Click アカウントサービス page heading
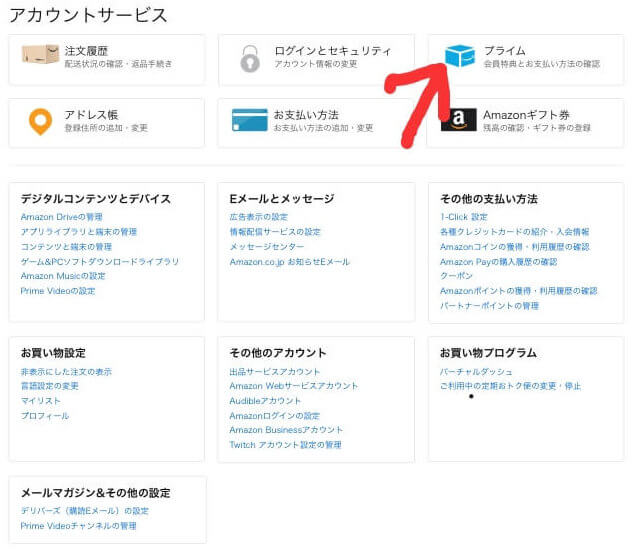636x555 pixels. tap(88, 15)
